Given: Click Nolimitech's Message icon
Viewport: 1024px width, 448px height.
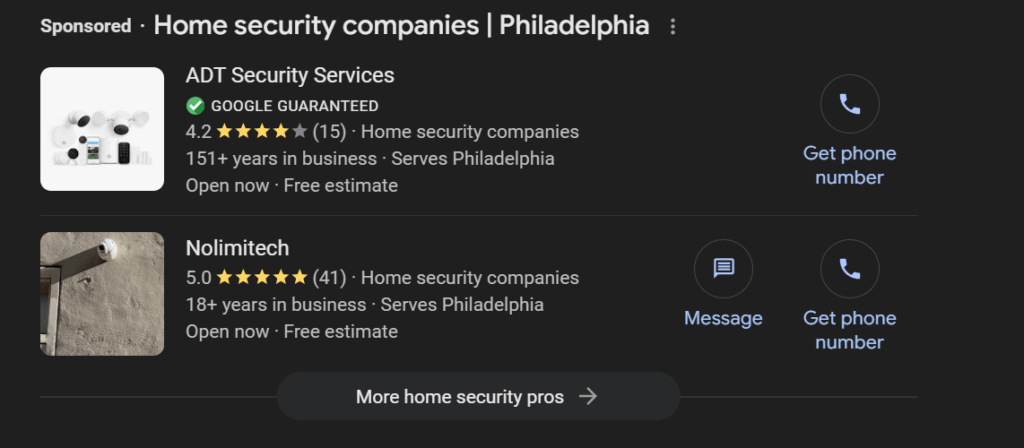Looking at the screenshot, I should pyautogui.click(x=723, y=269).
